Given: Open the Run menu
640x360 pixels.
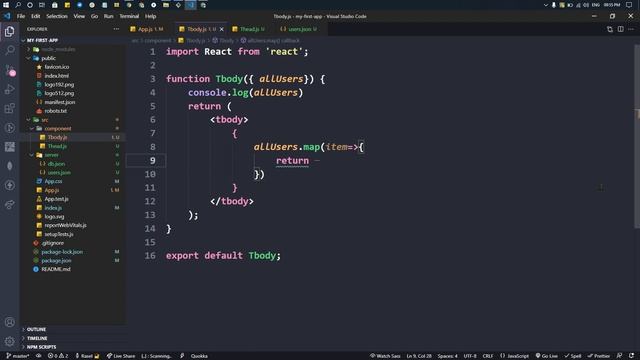Looking at the screenshot, I should [108, 16].
